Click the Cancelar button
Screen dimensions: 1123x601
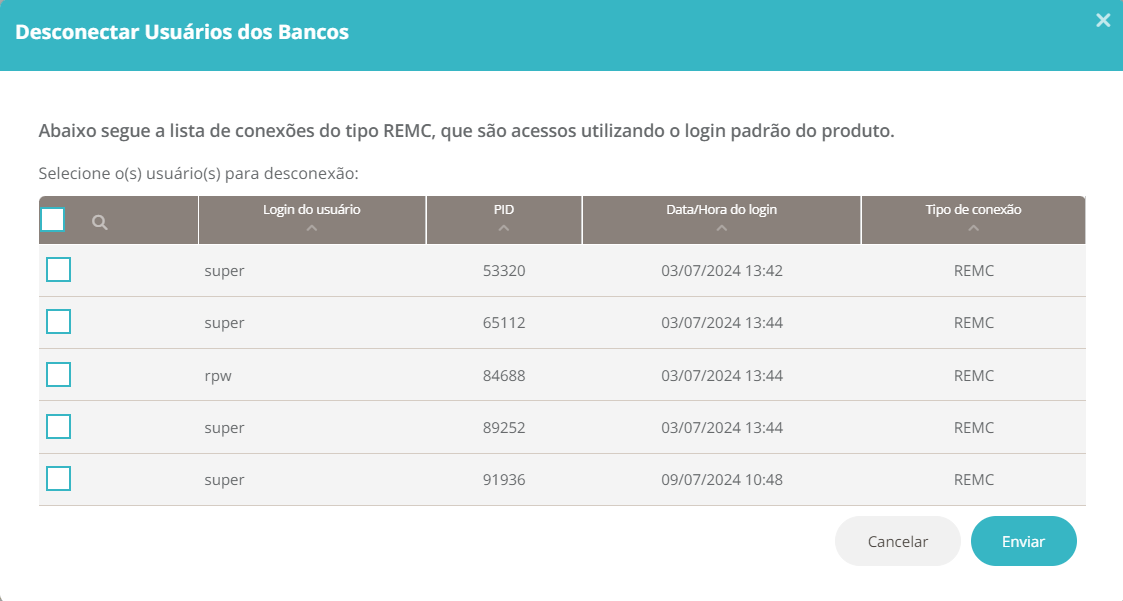tap(897, 542)
